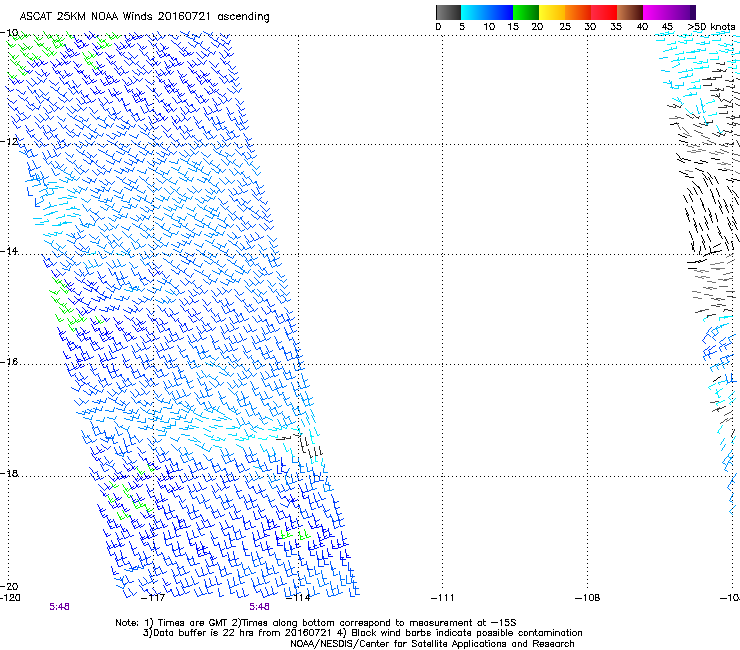Viewport: 740px width, 650px height.
Task: Click the legend value '40'
Action: tap(642, 27)
